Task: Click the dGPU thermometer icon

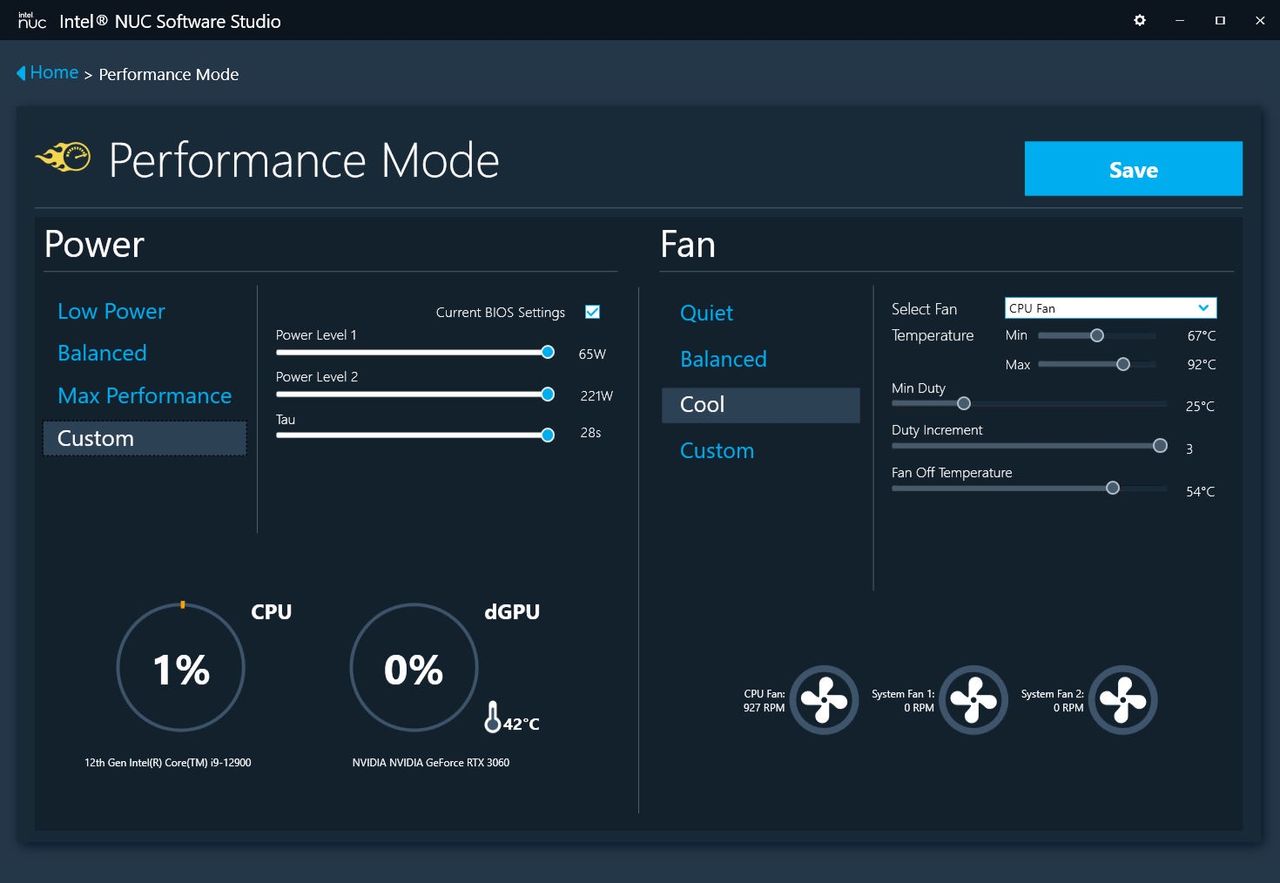Action: (x=492, y=717)
